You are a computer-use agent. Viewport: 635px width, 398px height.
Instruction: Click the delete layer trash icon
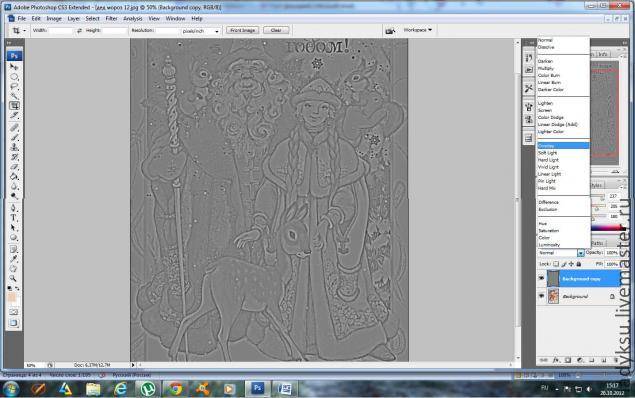point(616,360)
